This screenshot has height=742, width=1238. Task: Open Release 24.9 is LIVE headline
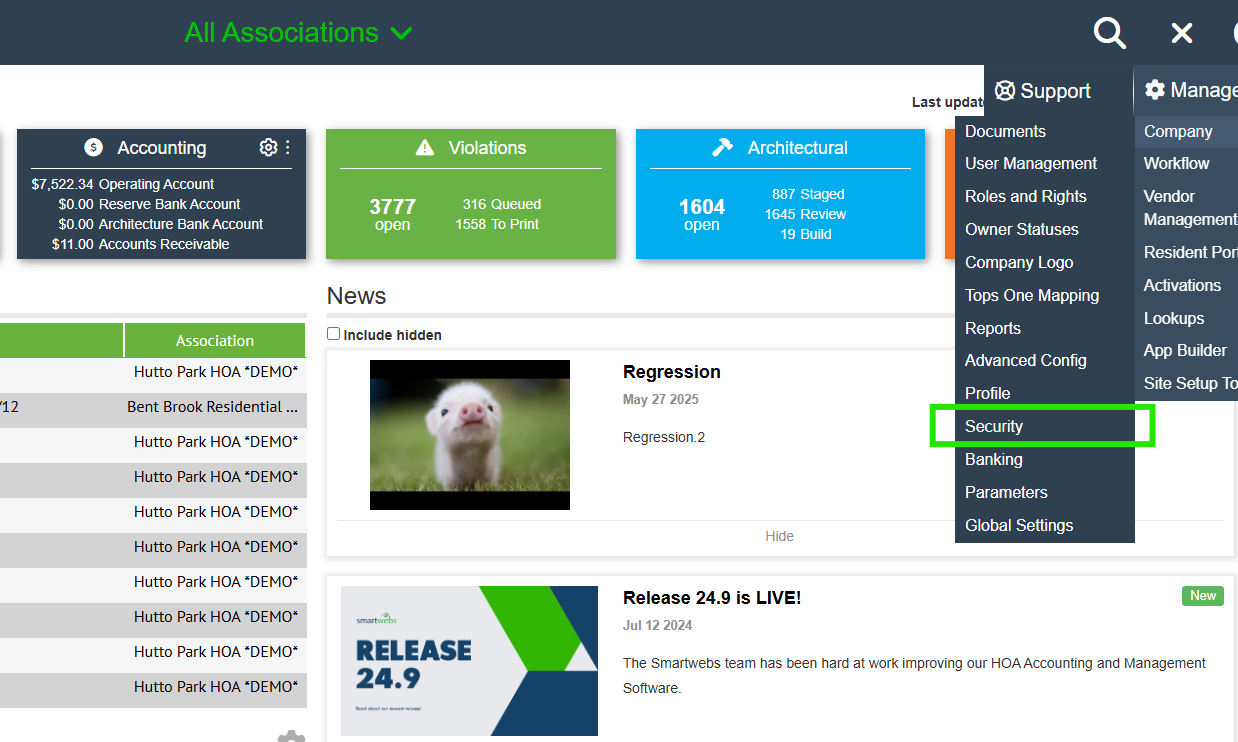[x=711, y=598]
